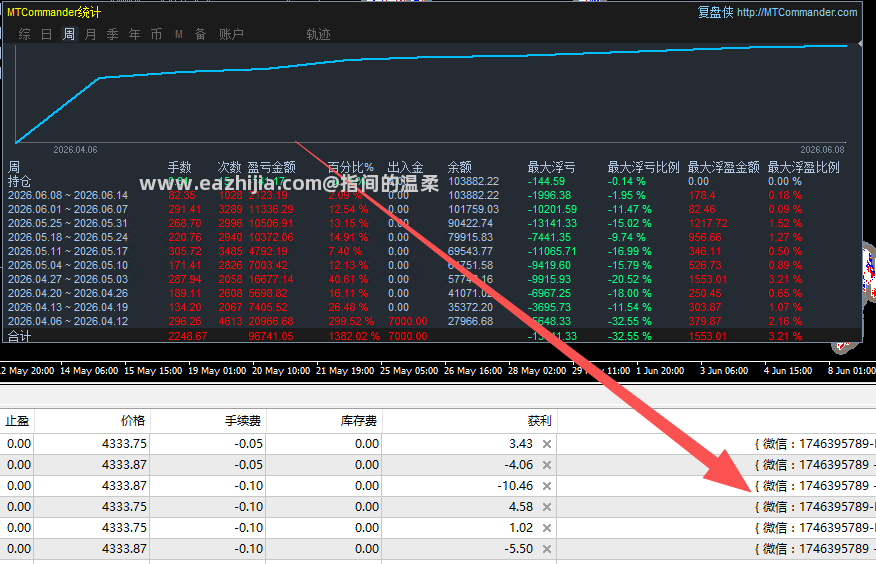Click the 余额 column header
The height and width of the screenshot is (564, 876).
(459, 167)
